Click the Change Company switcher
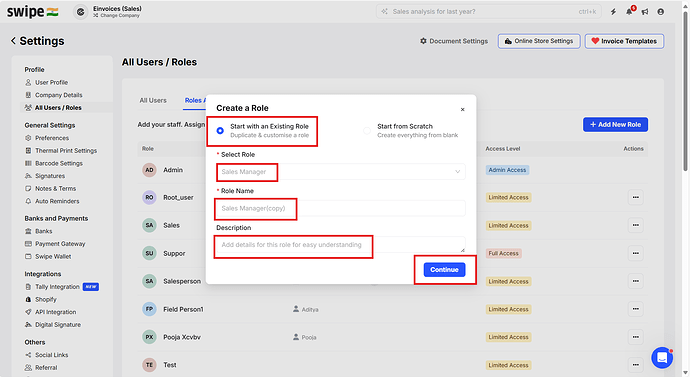The width and height of the screenshot is (690, 377). [117, 15]
